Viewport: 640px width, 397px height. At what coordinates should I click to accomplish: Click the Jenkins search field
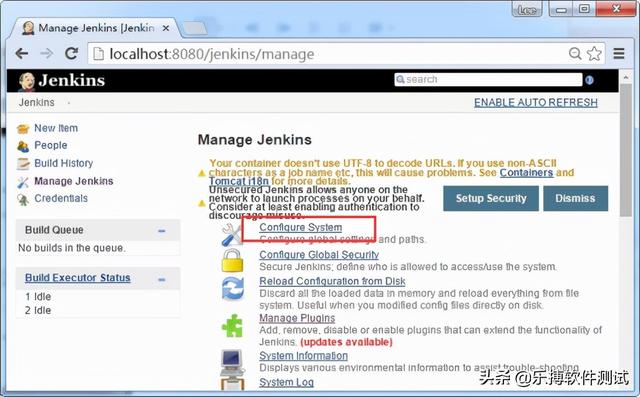pyautogui.click(x=488, y=80)
